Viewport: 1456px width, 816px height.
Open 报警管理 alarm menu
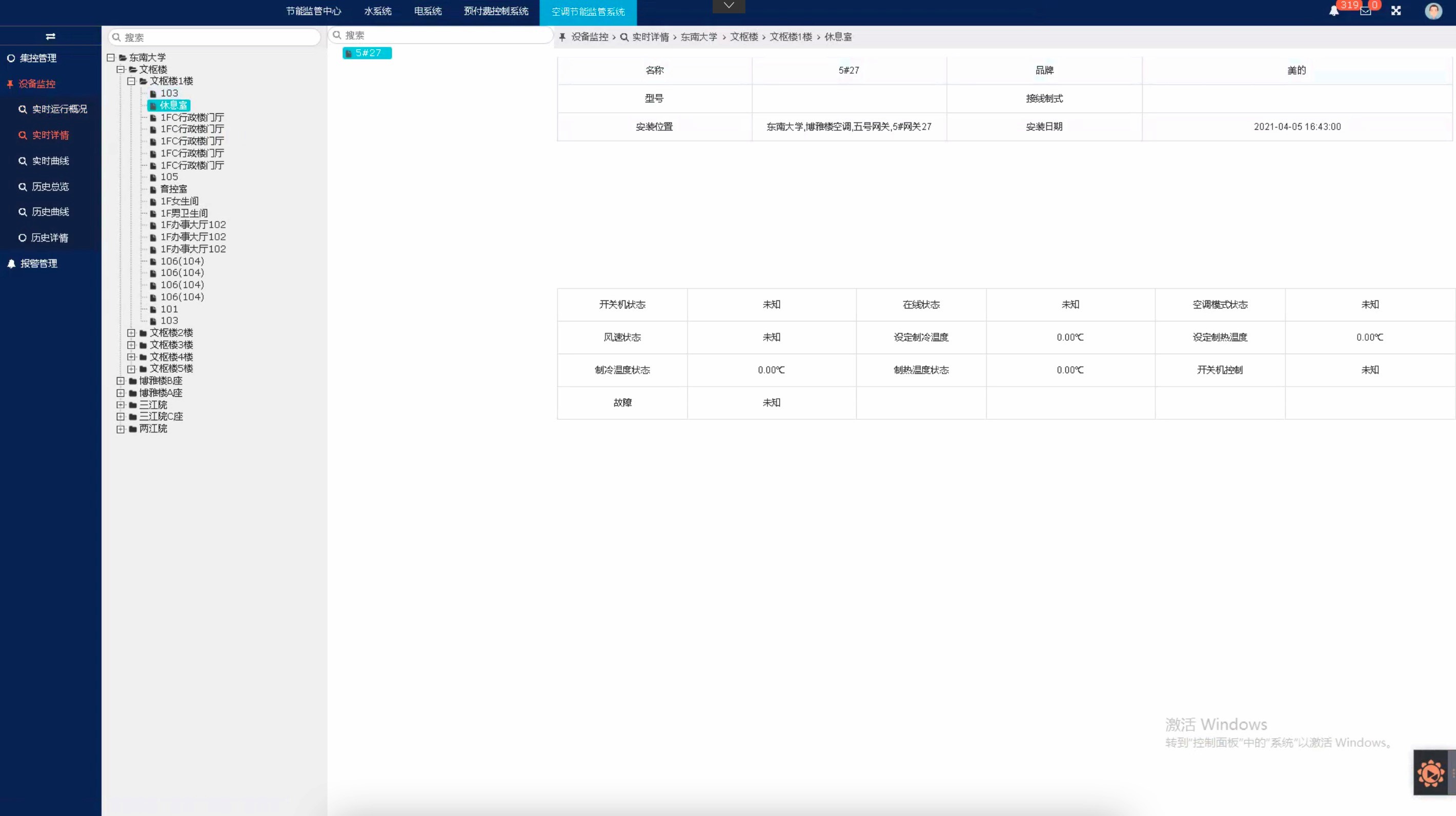[38, 263]
